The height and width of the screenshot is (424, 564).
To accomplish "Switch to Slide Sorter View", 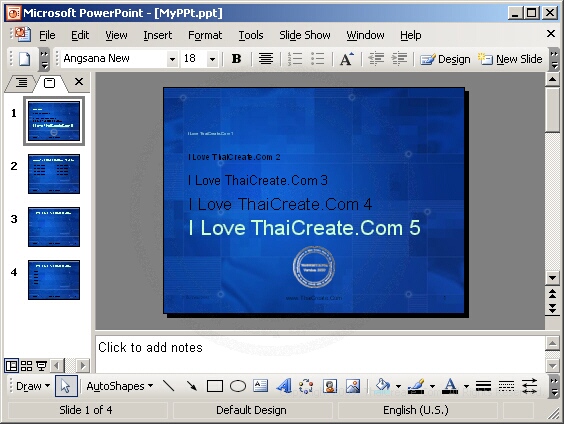I will point(26,366).
